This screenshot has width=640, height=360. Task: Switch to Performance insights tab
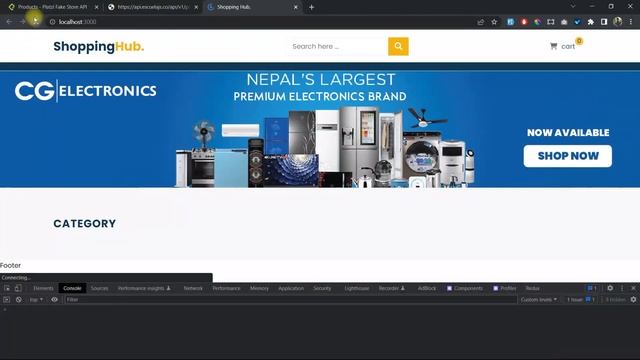point(144,288)
